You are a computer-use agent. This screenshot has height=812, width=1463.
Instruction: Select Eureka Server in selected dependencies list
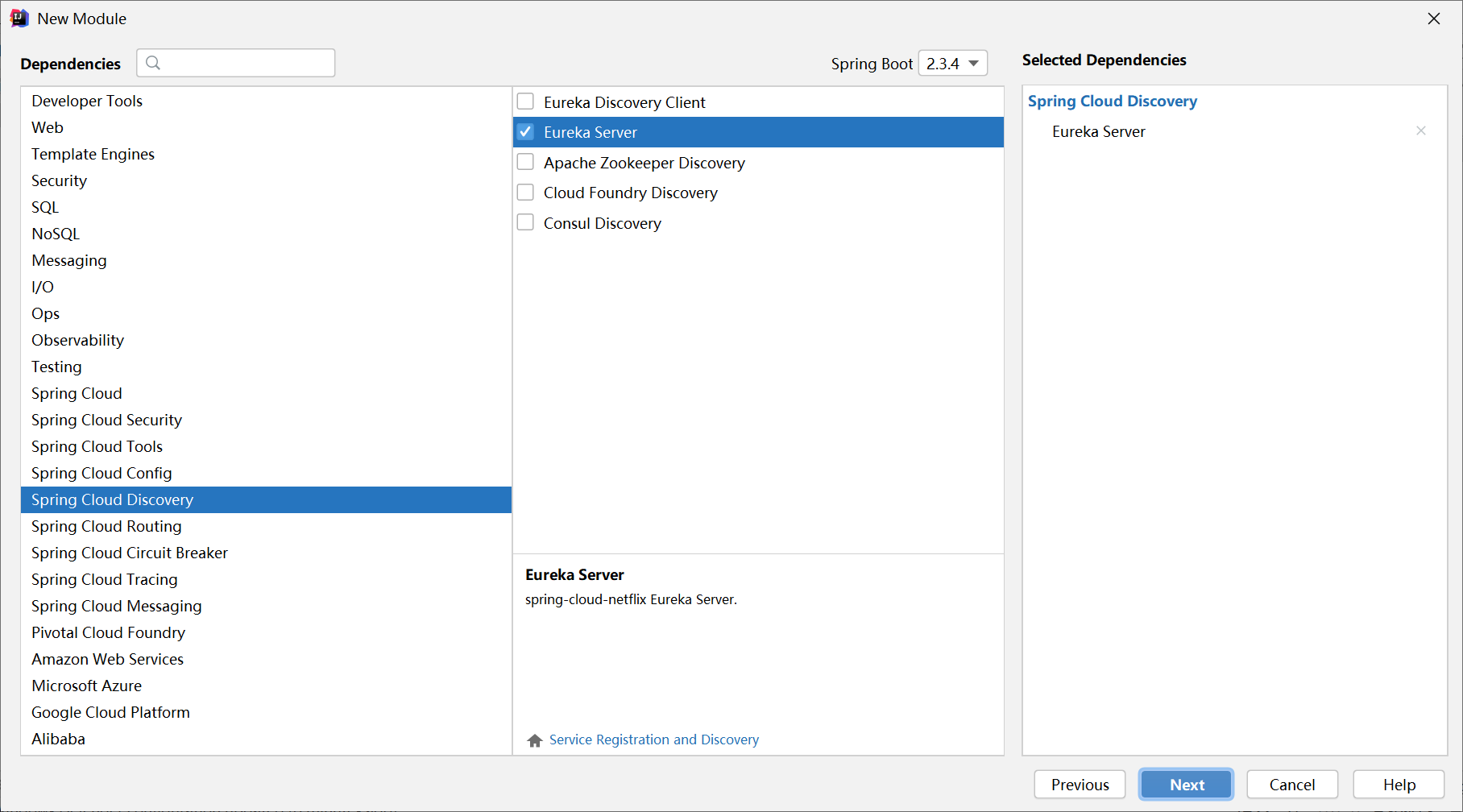[x=1099, y=131]
